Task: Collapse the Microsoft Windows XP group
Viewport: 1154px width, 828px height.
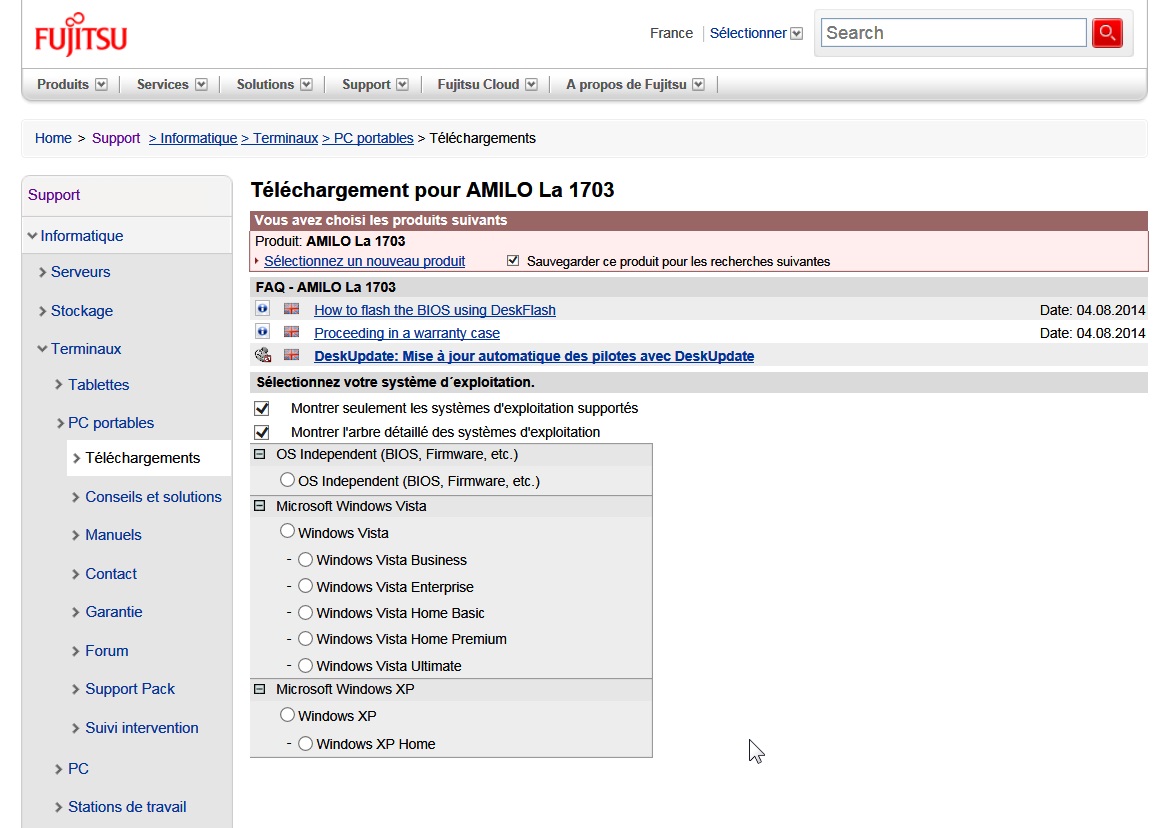Action: tap(259, 689)
